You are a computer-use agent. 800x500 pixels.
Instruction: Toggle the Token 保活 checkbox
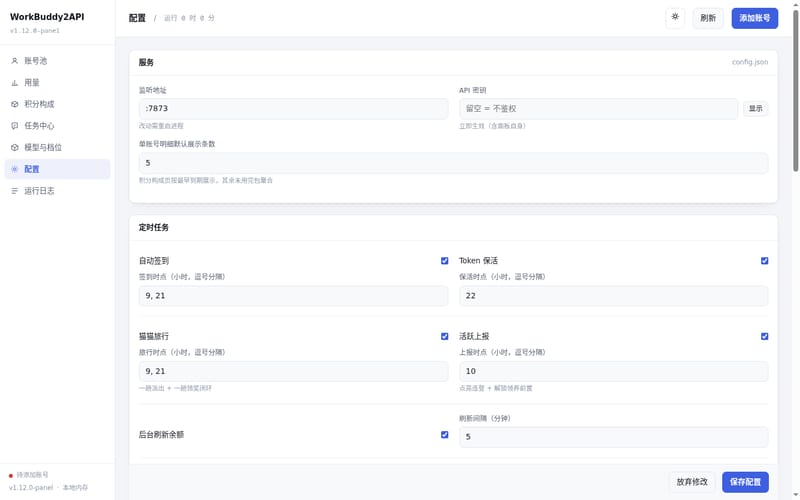(x=764, y=261)
